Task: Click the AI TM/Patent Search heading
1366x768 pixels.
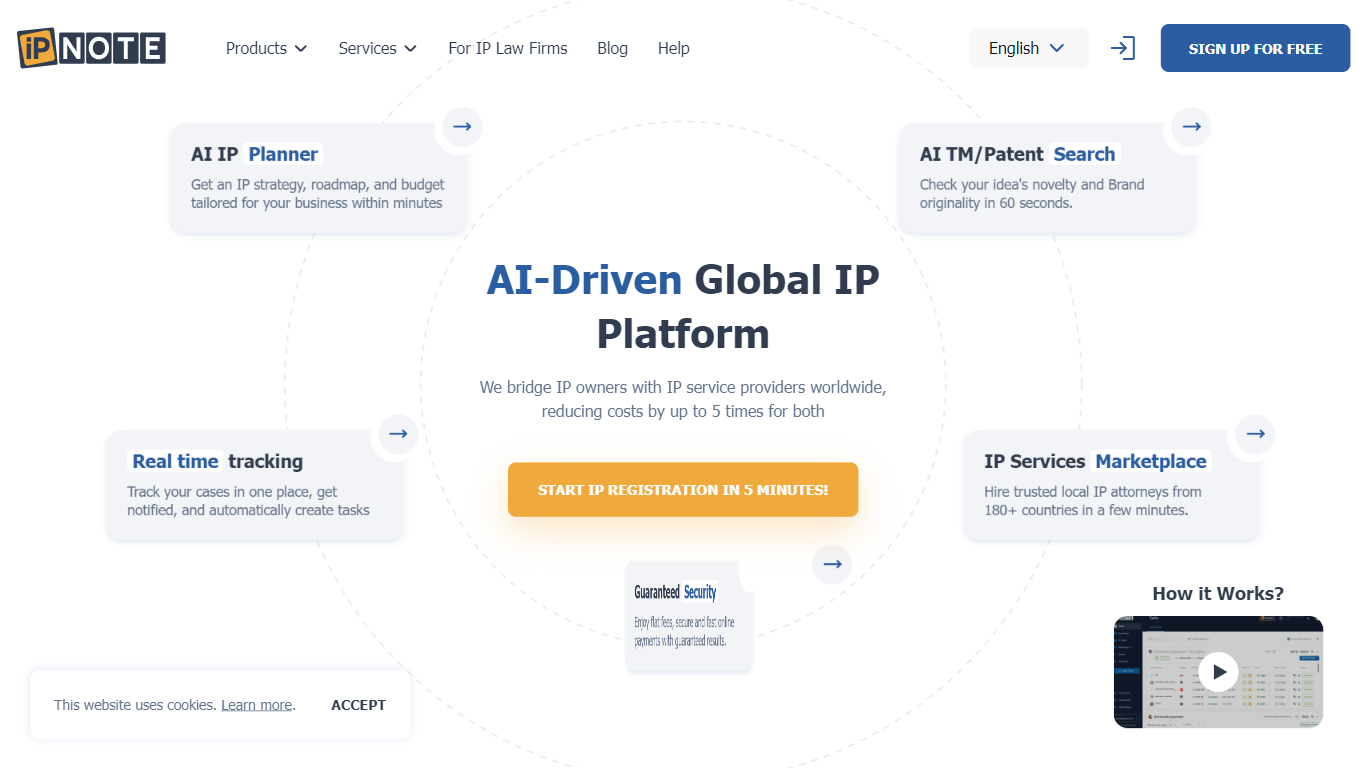Action: pyautogui.click(x=1018, y=154)
